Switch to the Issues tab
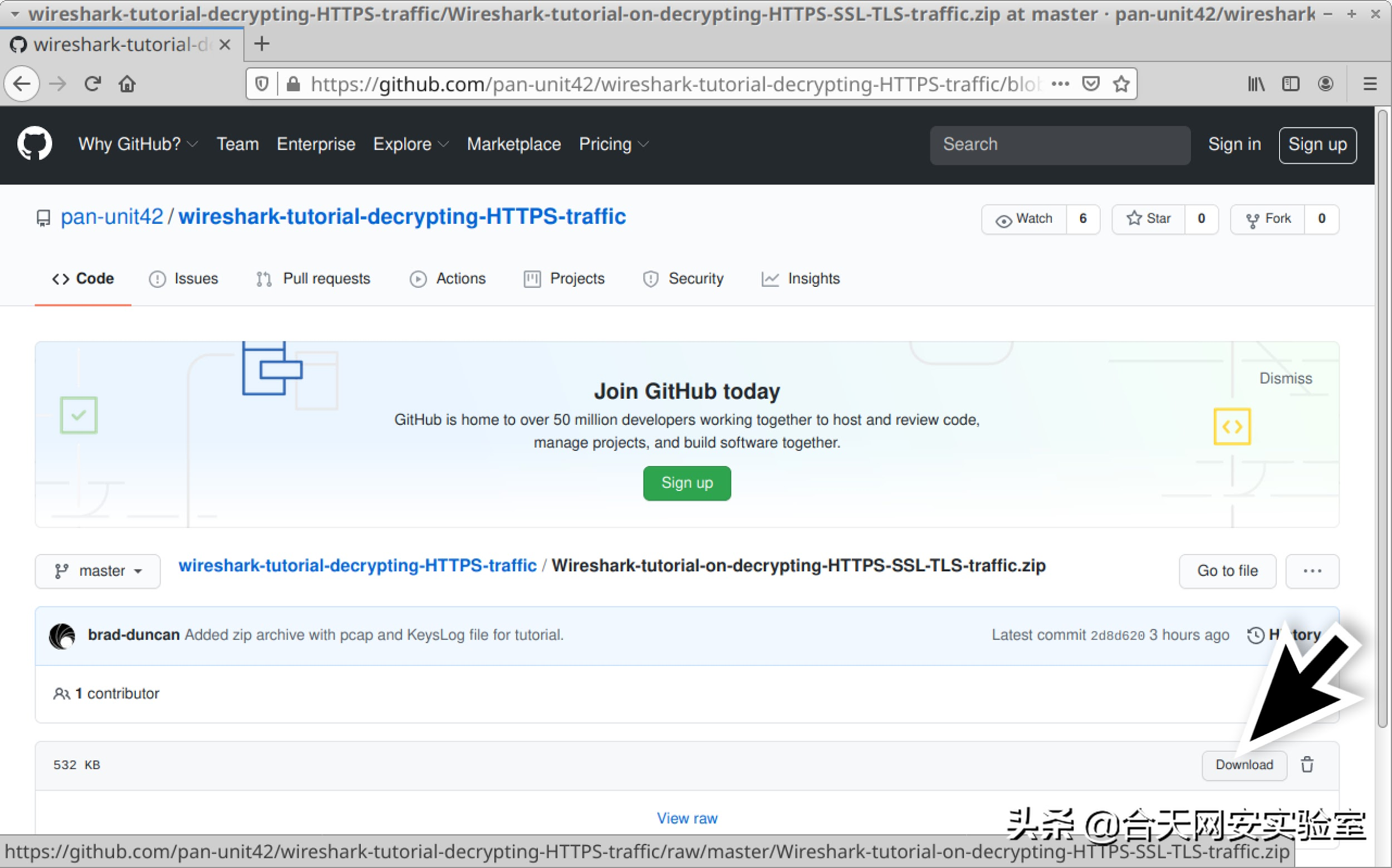1392x868 pixels. 184,278
